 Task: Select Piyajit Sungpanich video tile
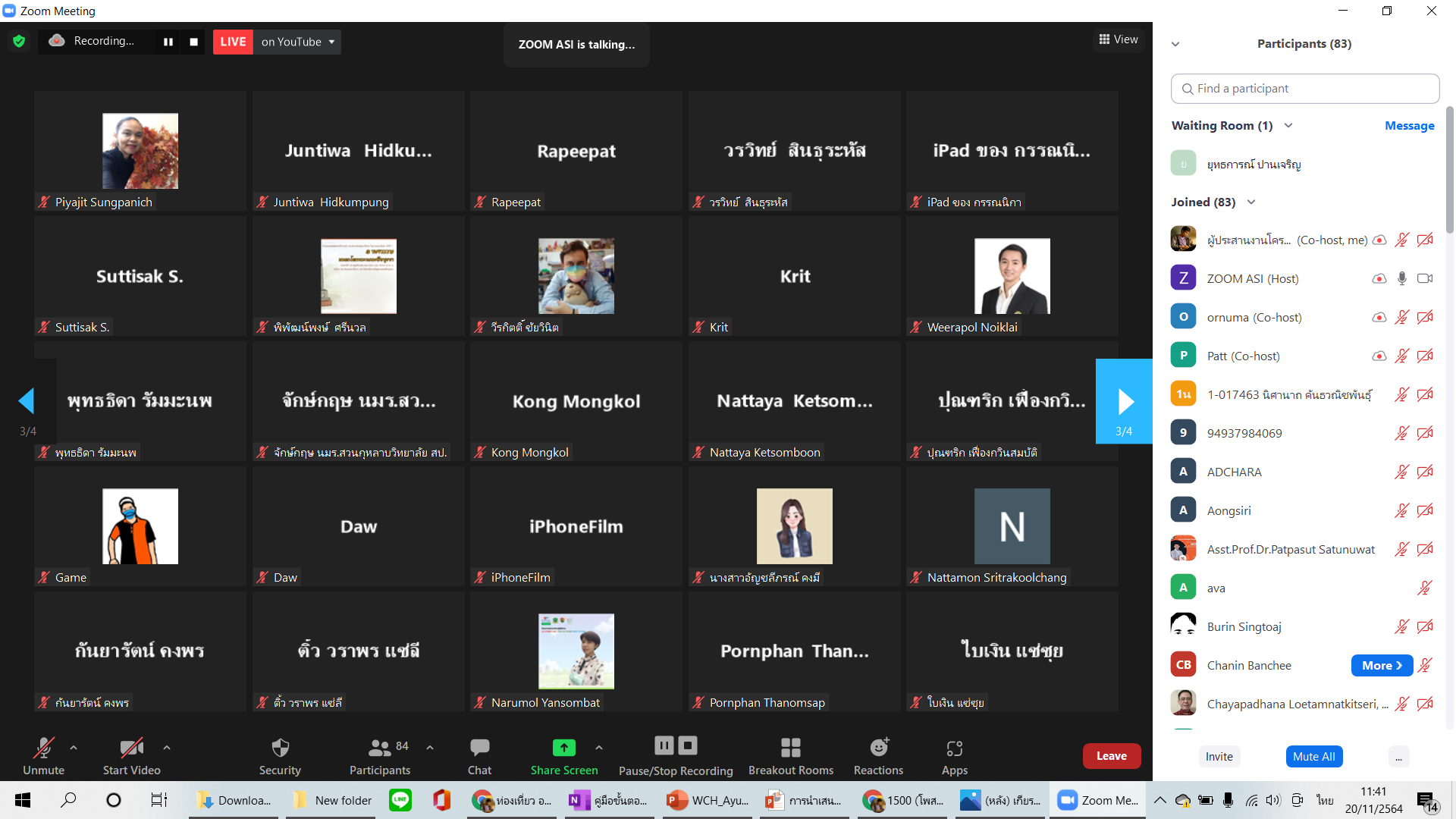pyautogui.click(x=140, y=151)
